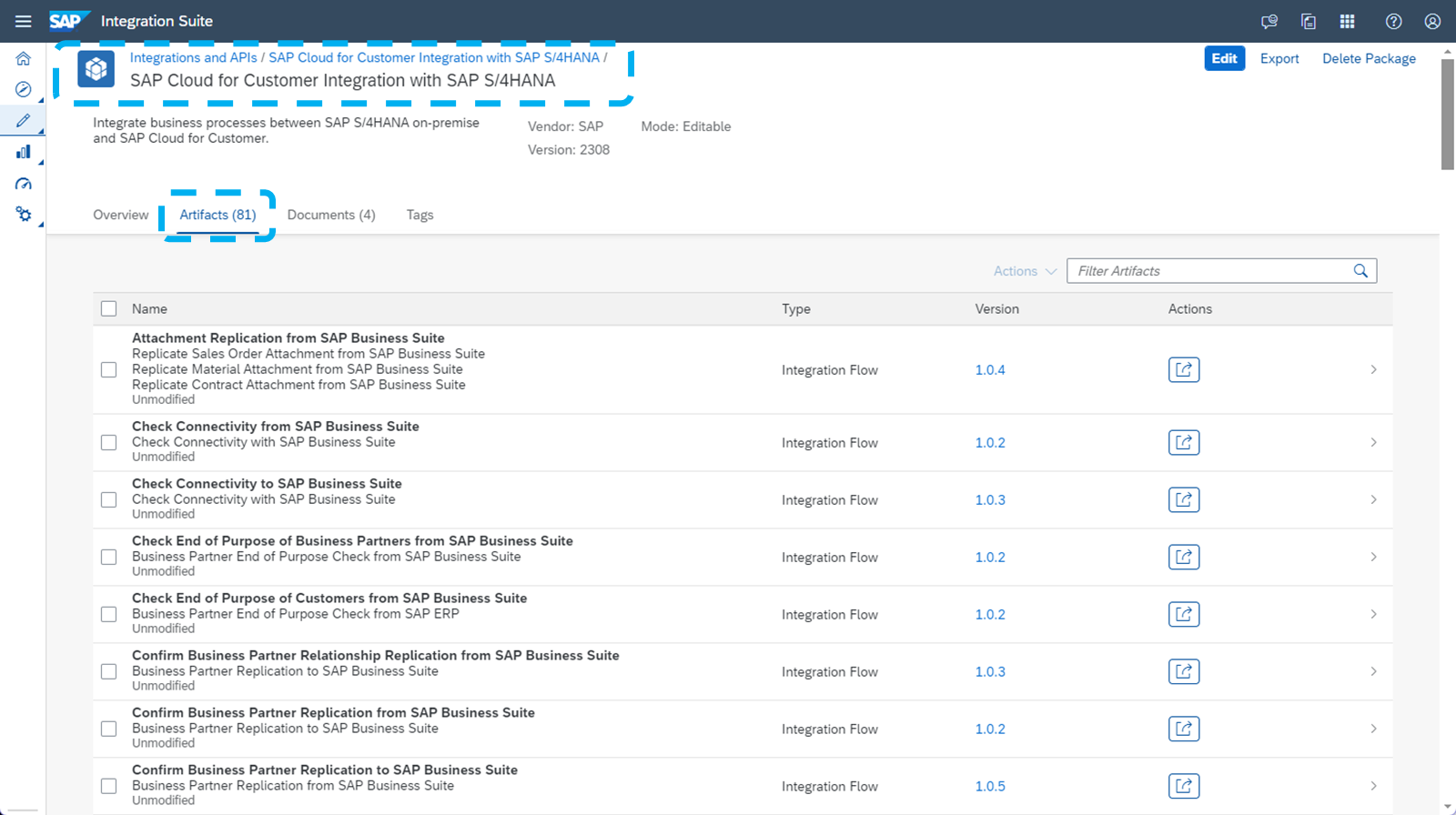Check Confirm Business Partner Replication to SAP row

coord(109,787)
